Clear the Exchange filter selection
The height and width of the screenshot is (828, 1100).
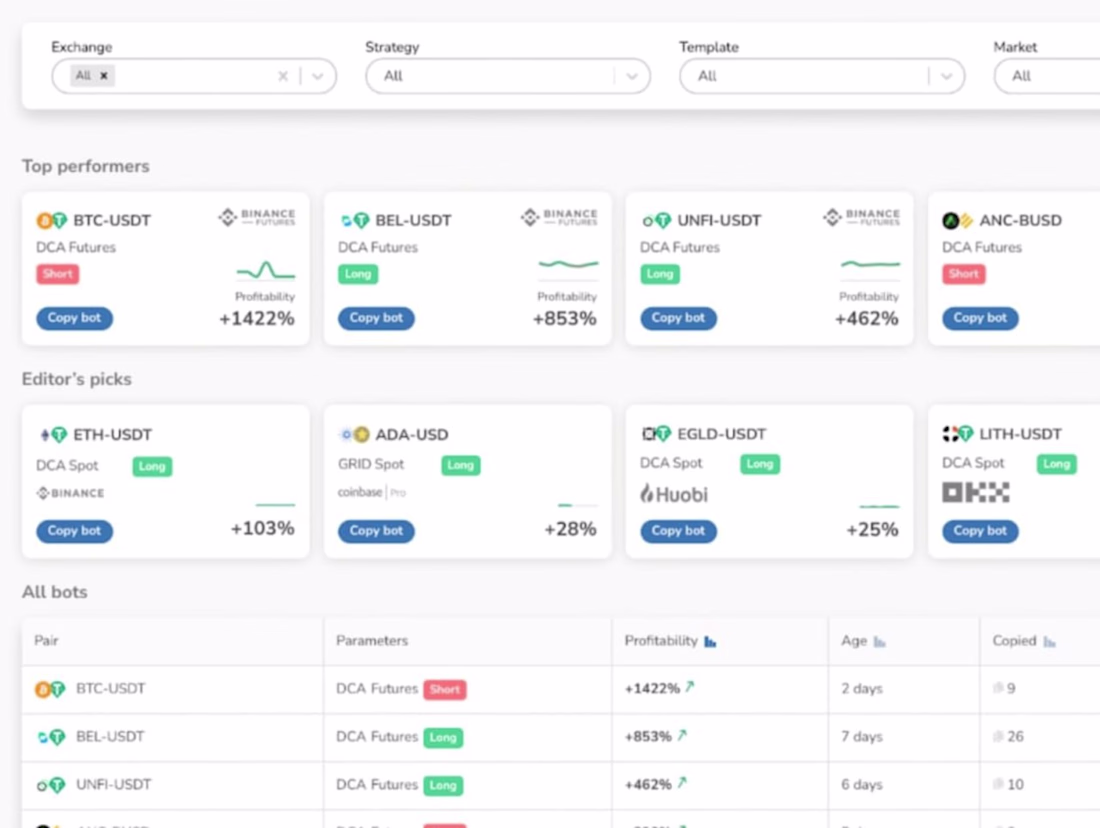click(283, 76)
